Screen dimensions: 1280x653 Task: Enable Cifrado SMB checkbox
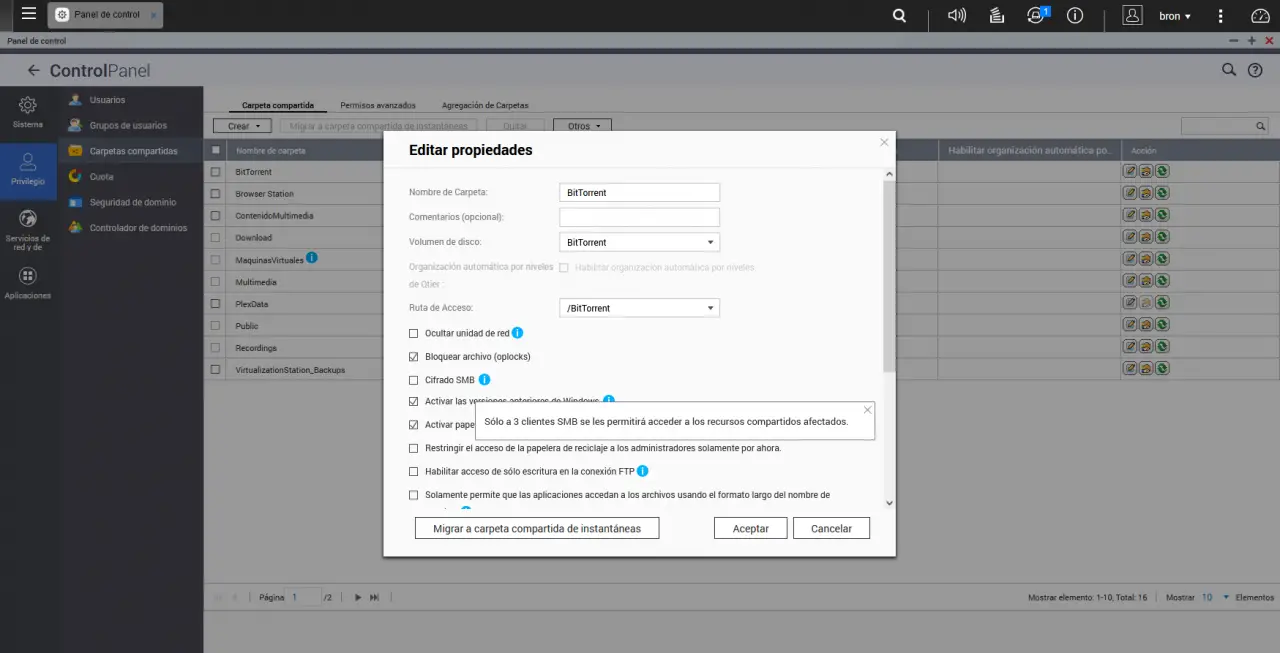point(414,380)
